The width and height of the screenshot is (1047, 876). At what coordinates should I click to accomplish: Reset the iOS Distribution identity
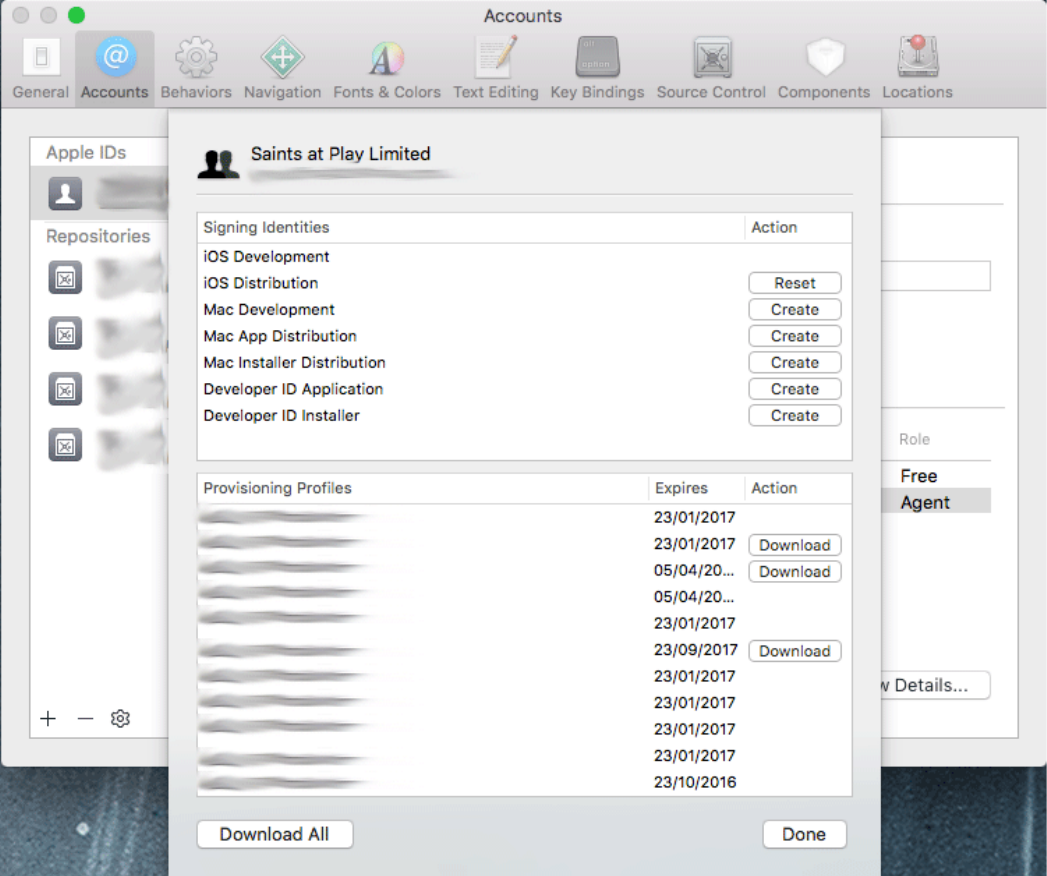[x=795, y=283]
